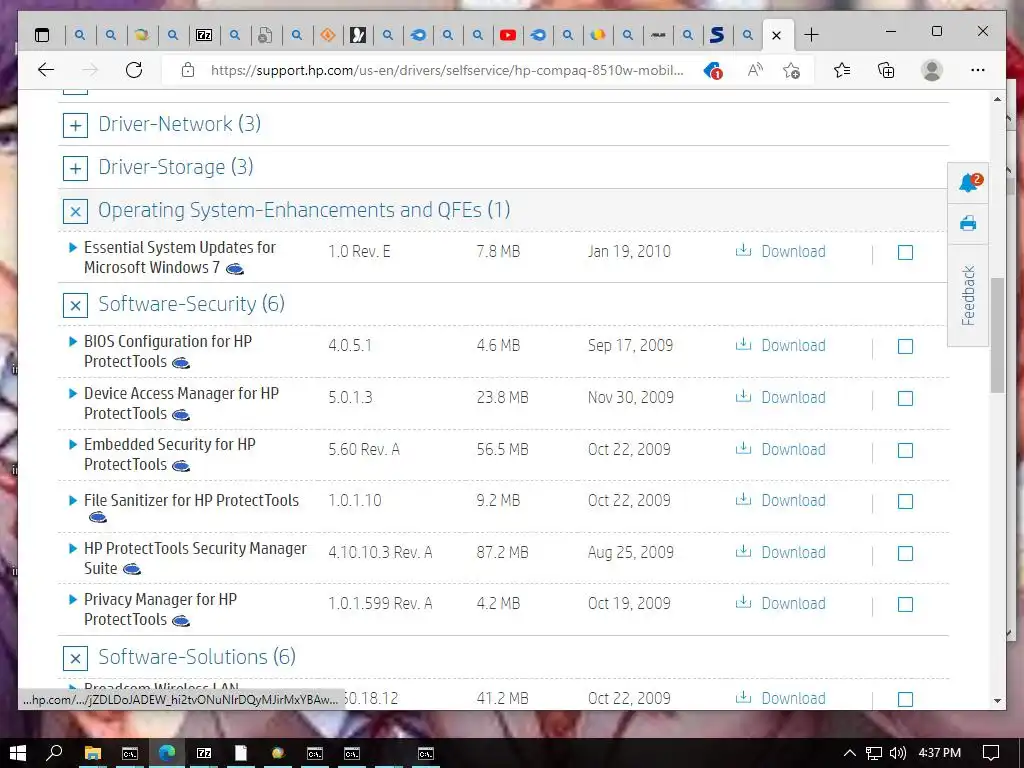Tick the Essential System Updates checkbox

click(x=905, y=253)
